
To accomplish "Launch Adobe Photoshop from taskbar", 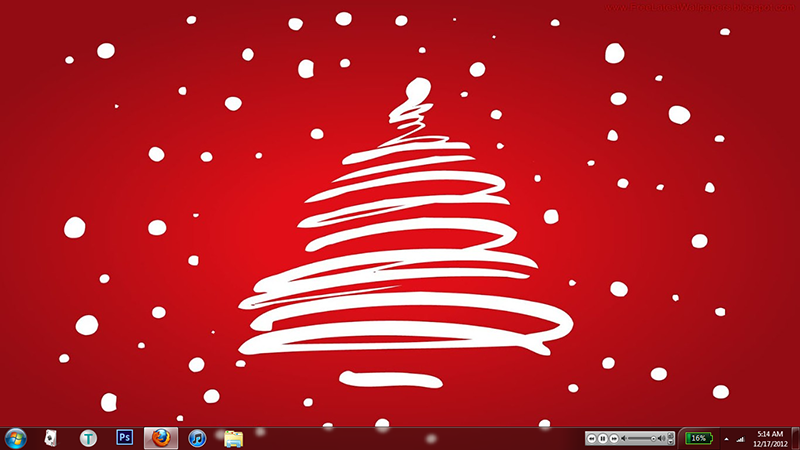I will point(125,438).
